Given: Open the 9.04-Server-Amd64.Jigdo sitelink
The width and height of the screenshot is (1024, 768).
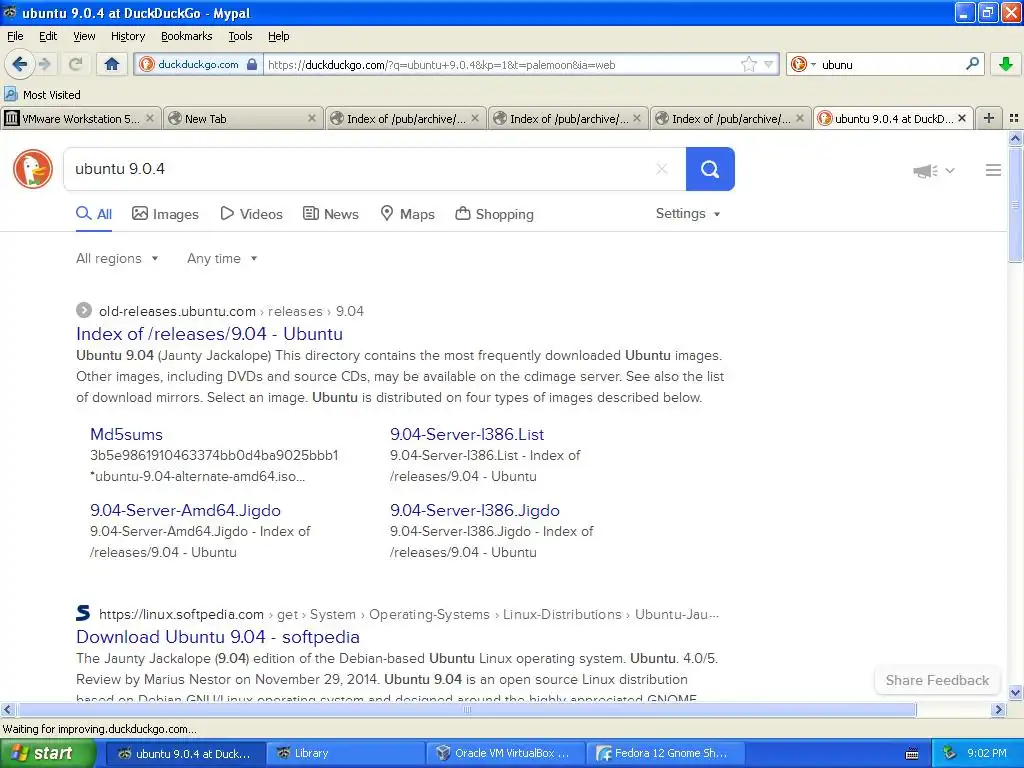Looking at the screenshot, I should click(x=185, y=510).
